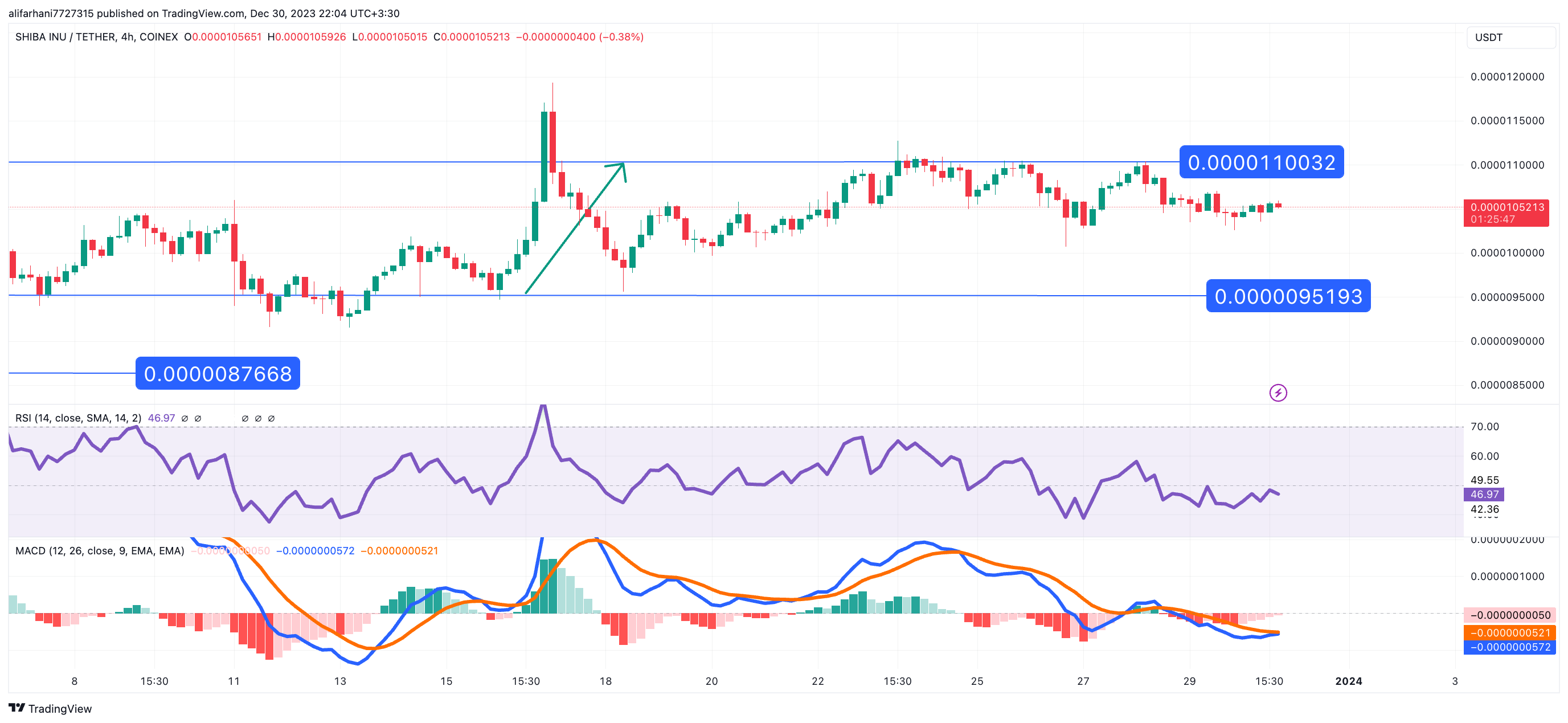Click the purple lightning bolt circle icon

pos(1278,393)
